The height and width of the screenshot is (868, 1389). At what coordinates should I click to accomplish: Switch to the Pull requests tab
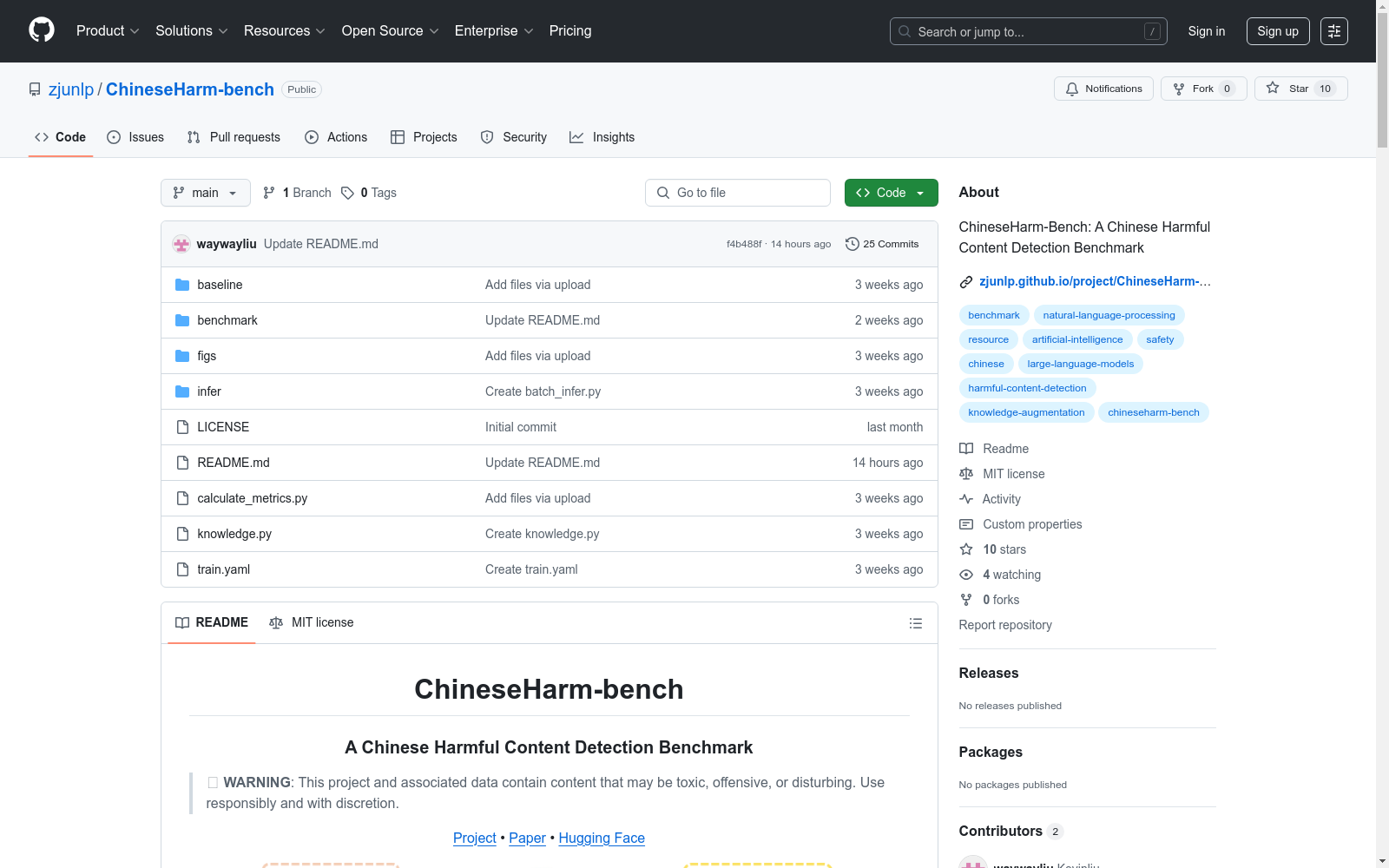[234, 137]
